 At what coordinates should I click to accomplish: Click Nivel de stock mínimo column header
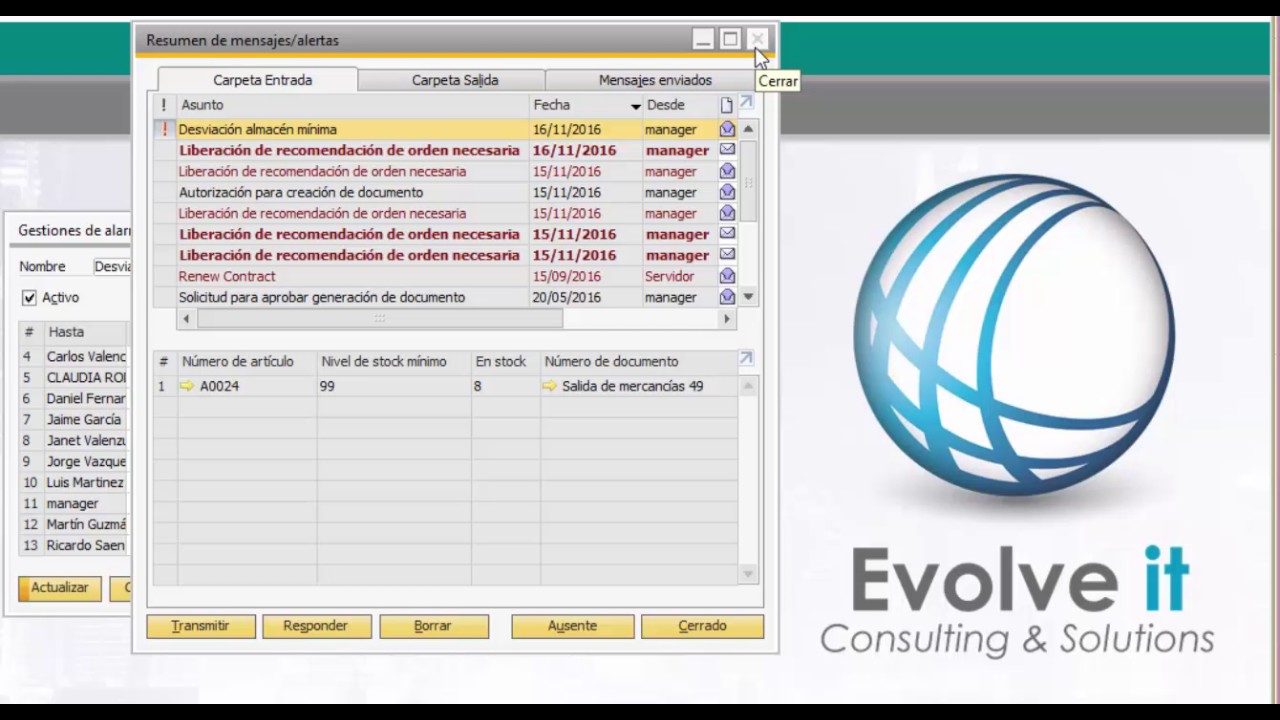point(394,362)
